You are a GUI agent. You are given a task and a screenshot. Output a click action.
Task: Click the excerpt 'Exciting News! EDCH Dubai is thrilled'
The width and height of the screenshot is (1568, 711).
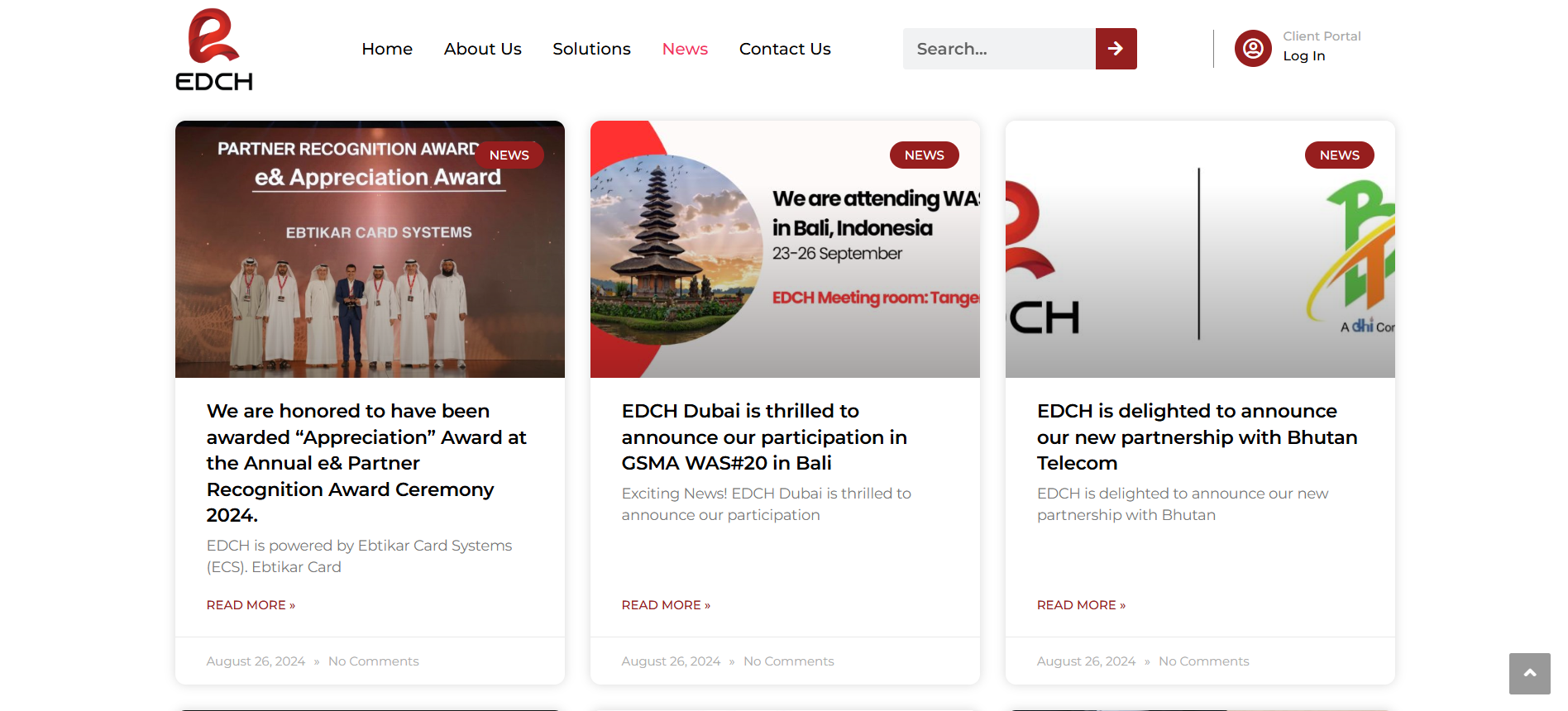[x=767, y=504]
